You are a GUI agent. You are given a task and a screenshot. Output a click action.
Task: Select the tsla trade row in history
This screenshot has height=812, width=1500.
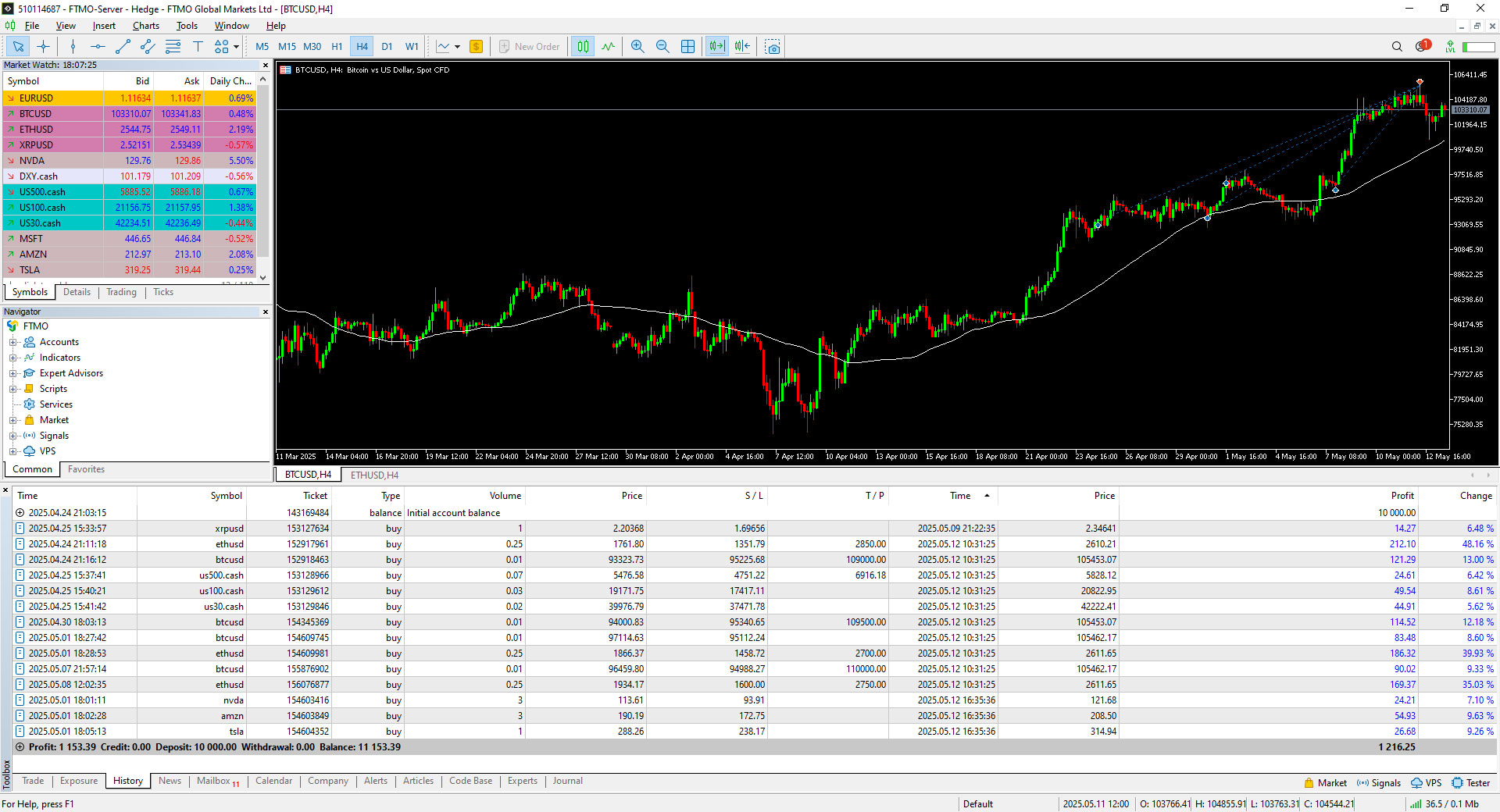click(755, 732)
